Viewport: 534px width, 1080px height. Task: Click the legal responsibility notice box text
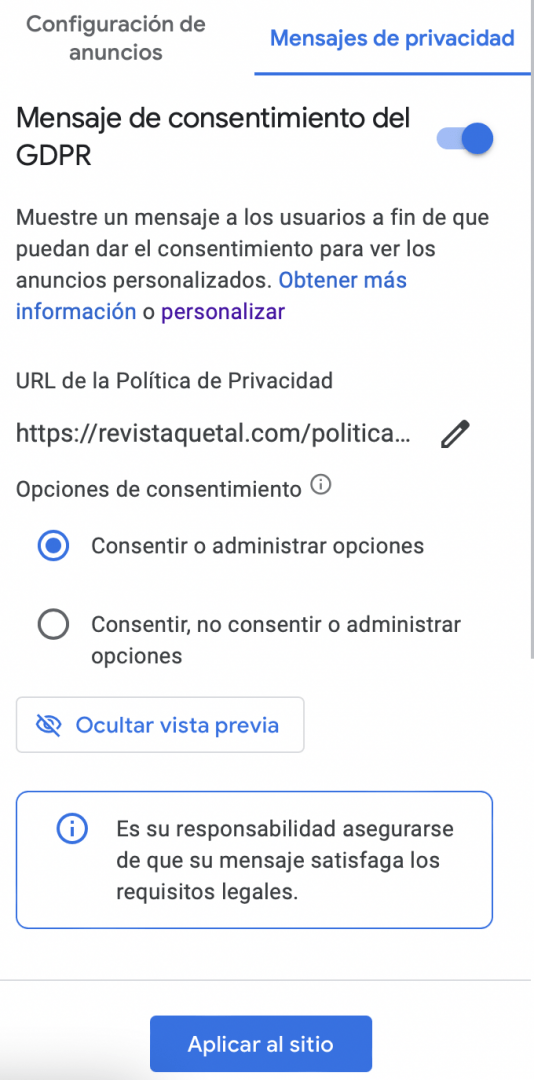click(x=285, y=860)
